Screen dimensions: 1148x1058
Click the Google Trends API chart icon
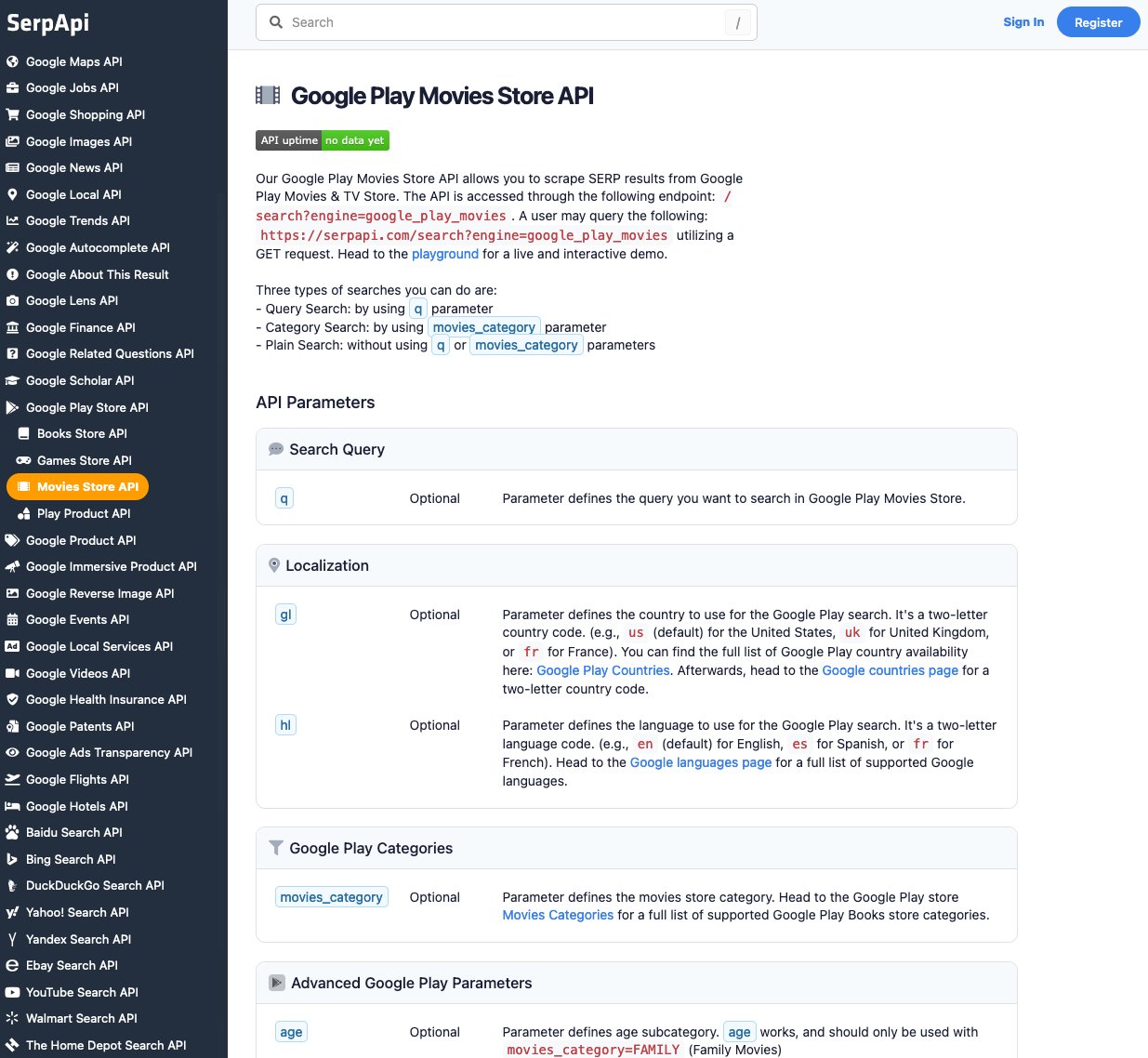(x=12, y=221)
